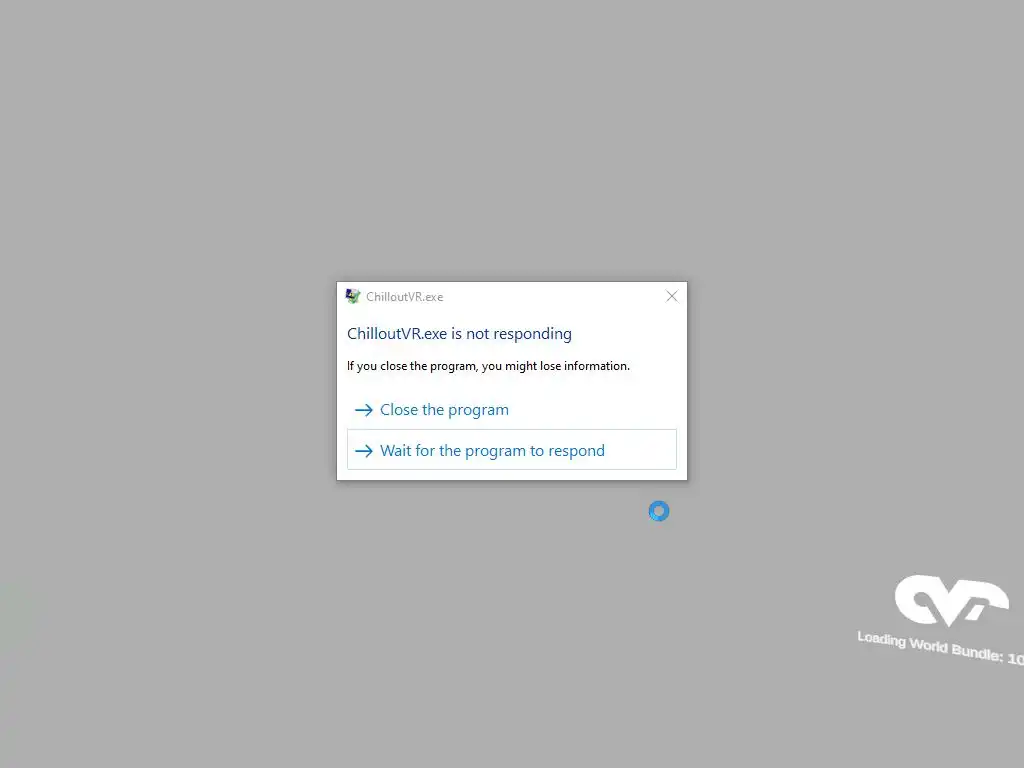Click the ChilloutVR logo on loading screen
1024x768 pixels.
[x=951, y=600]
